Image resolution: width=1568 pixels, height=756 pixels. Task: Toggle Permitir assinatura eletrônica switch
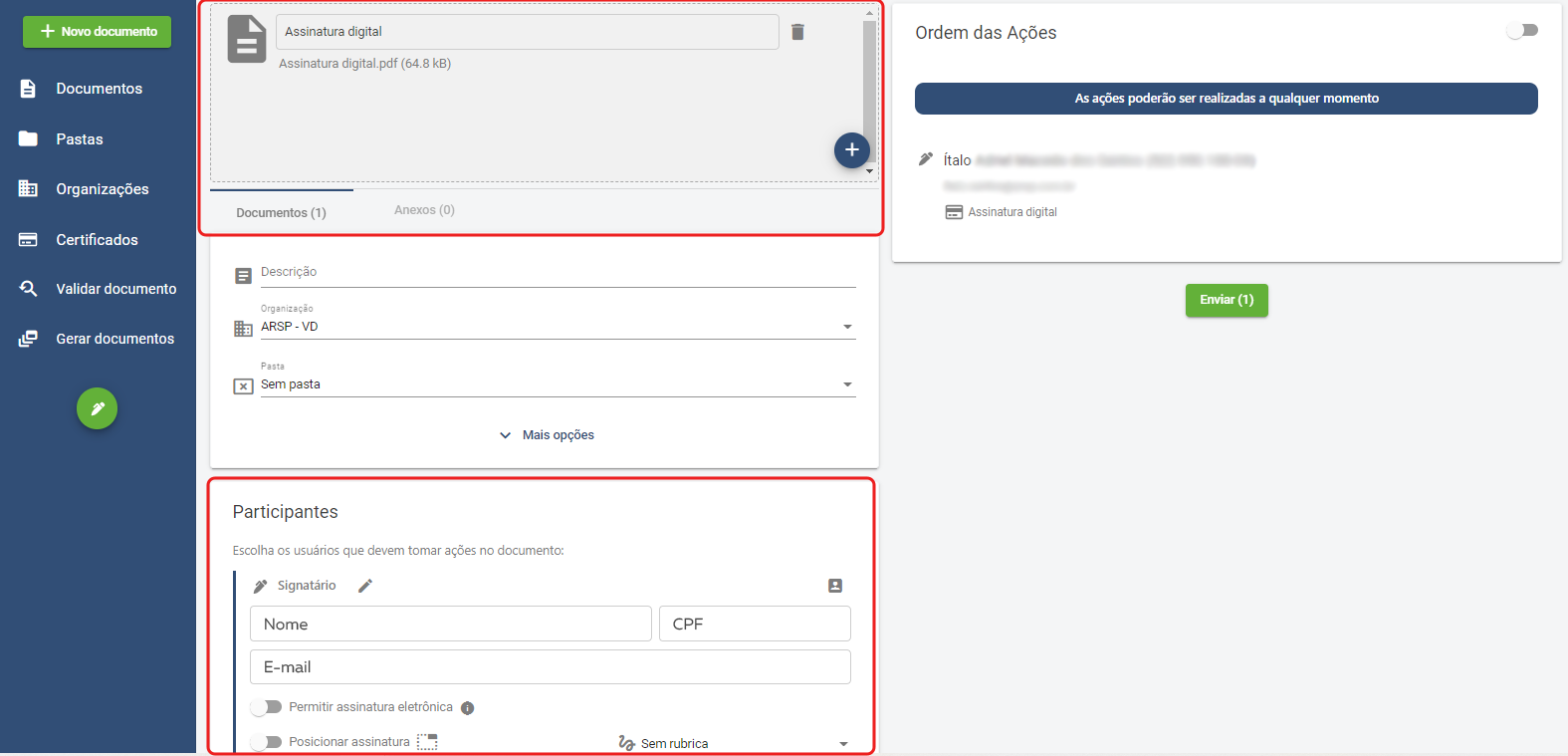pos(266,707)
